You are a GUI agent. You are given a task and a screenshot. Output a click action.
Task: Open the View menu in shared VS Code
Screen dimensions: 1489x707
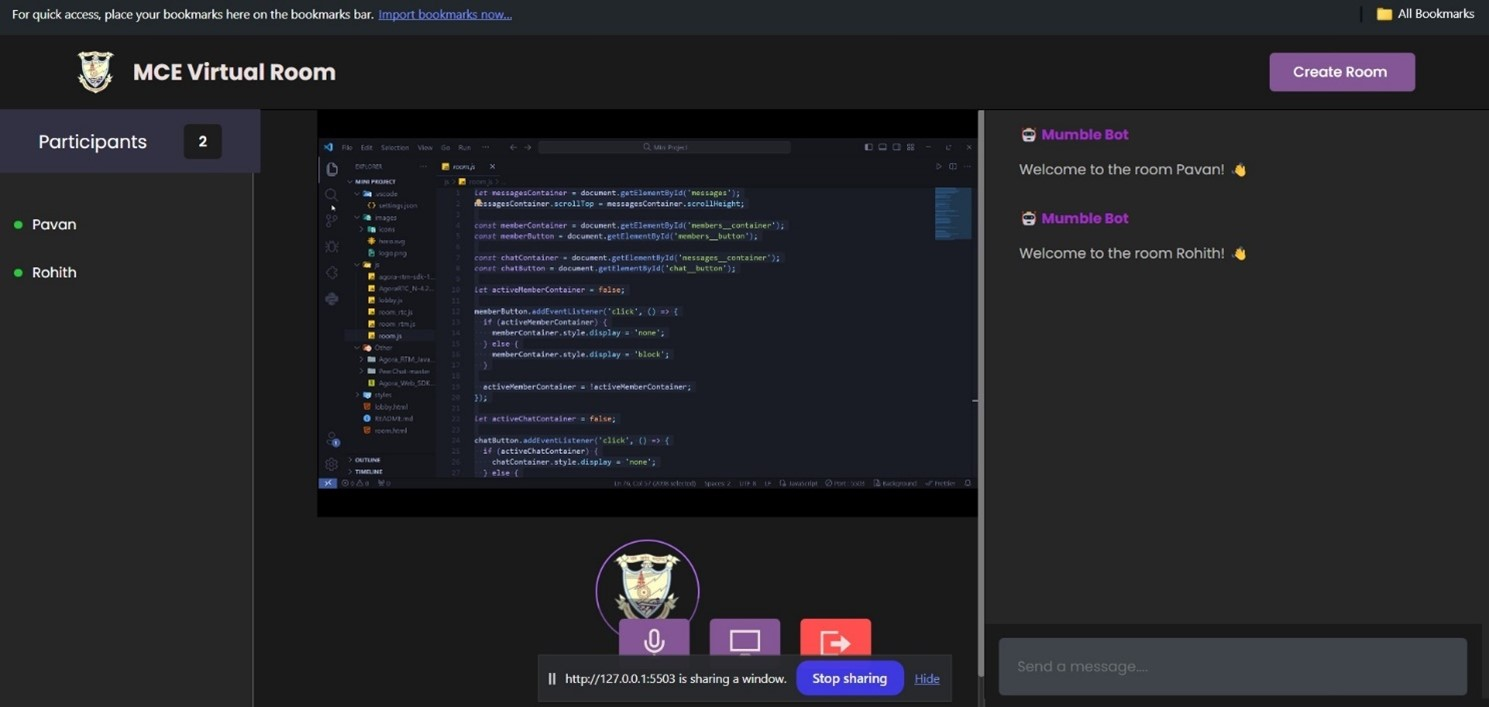(x=425, y=147)
